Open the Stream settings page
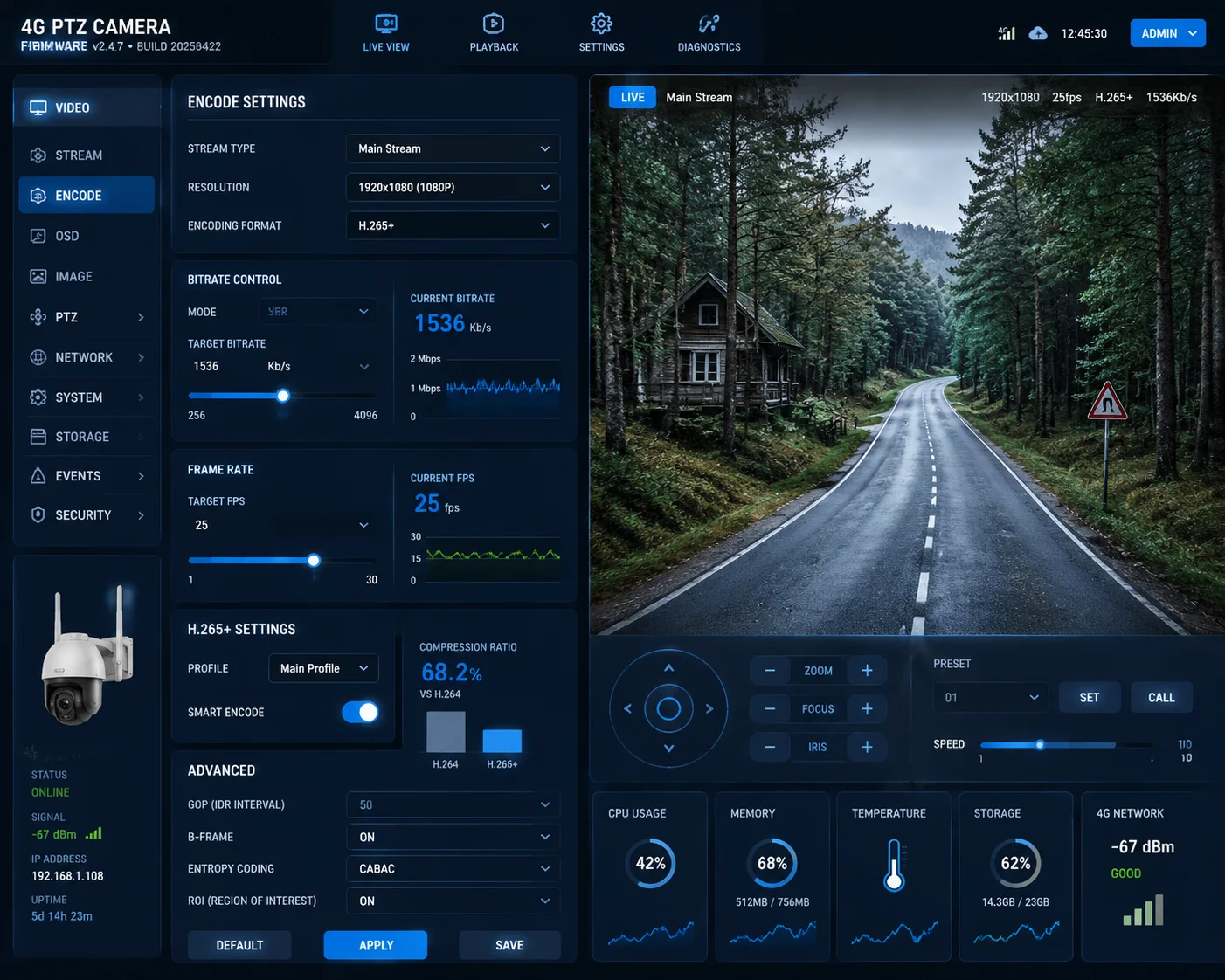This screenshot has height=980, width=1225. 87,155
